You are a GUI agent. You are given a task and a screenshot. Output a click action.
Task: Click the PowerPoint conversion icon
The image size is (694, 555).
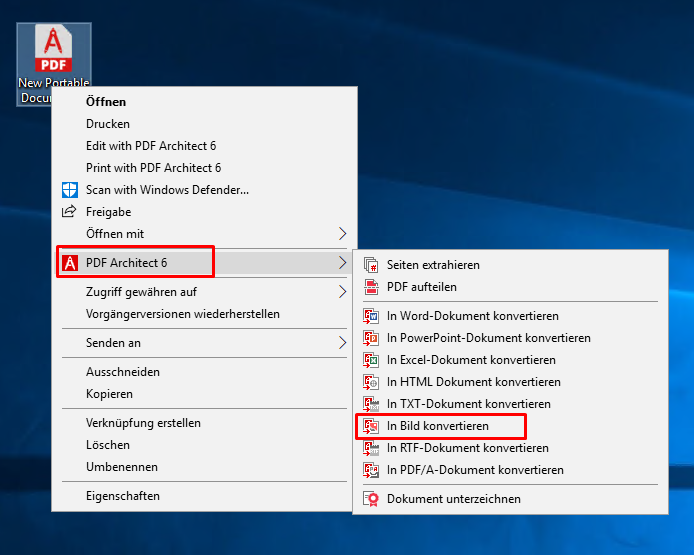pyautogui.click(x=371, y=338)
